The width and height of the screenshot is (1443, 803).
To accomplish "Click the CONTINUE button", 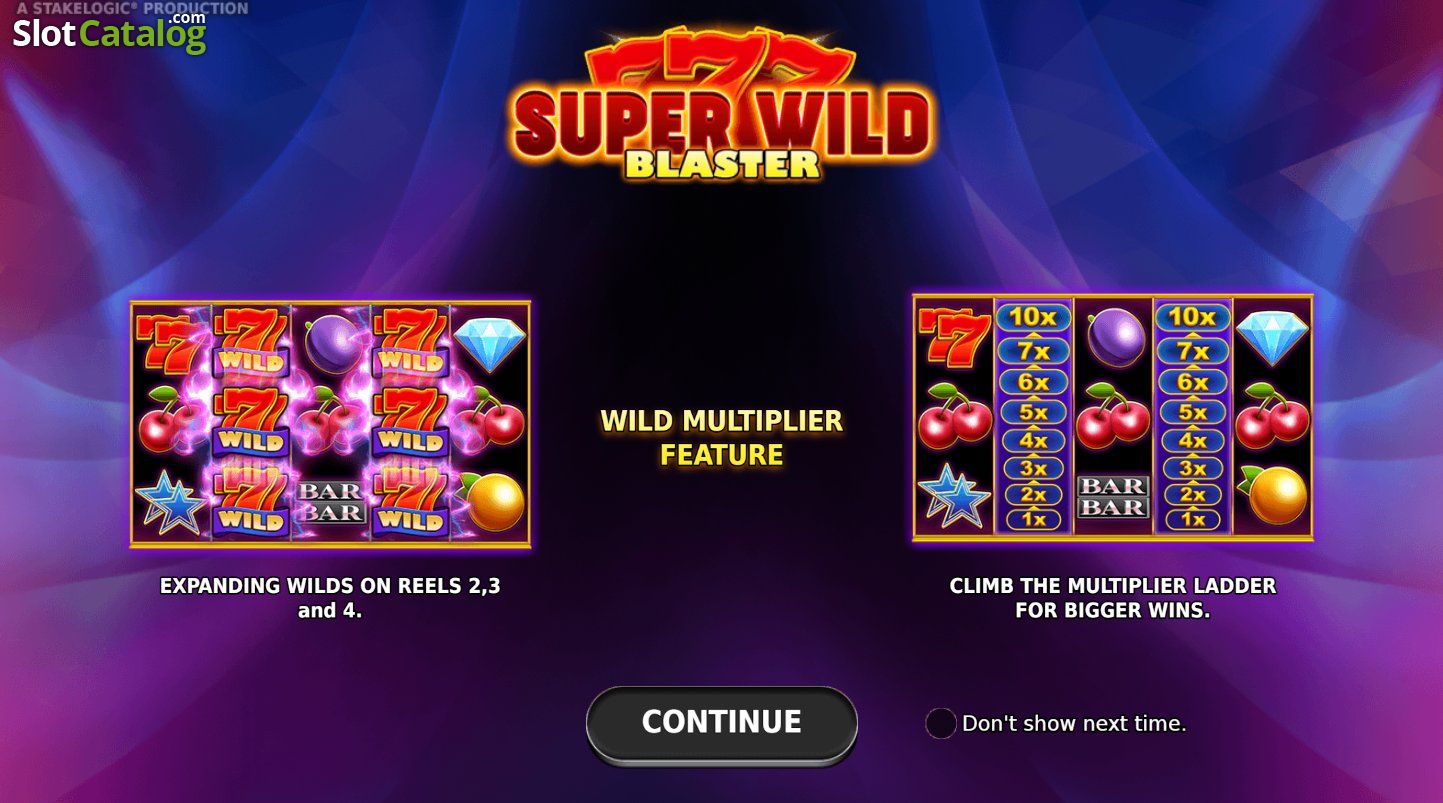I will pos(721,723).
